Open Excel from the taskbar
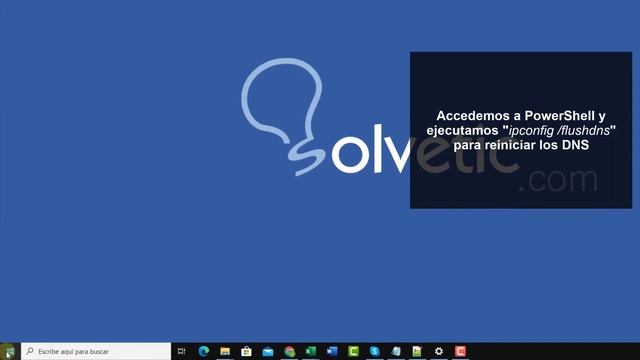Viewport: 640px width, 360px height. [x=311, y=351]
